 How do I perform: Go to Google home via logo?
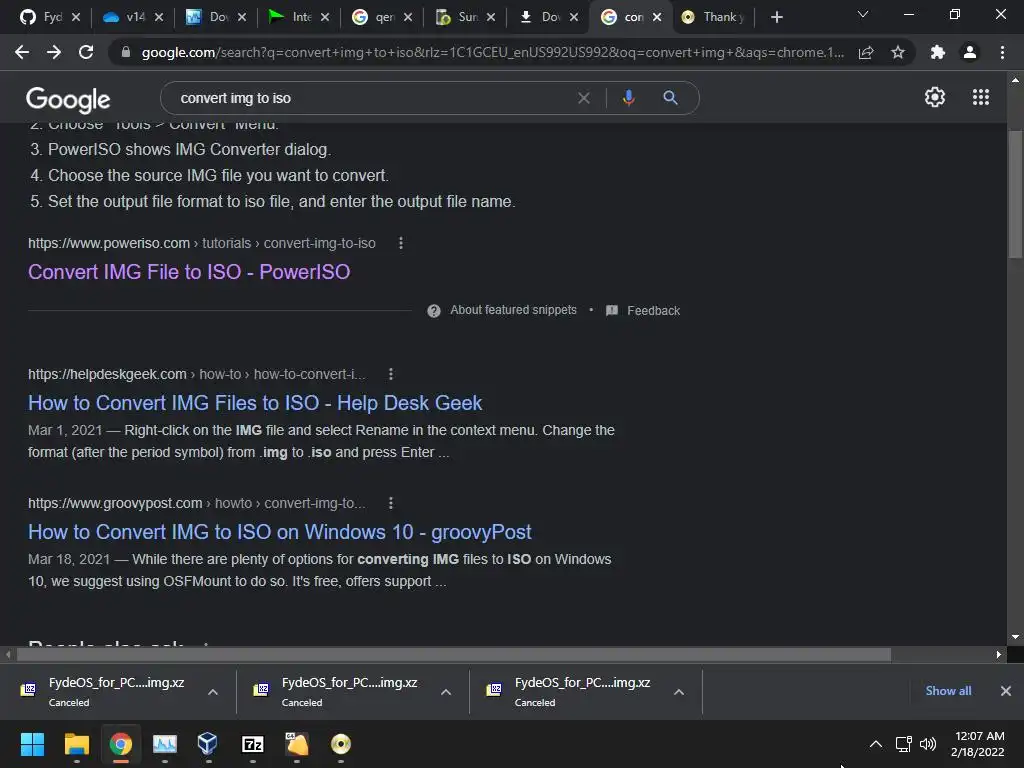point(68,99)
